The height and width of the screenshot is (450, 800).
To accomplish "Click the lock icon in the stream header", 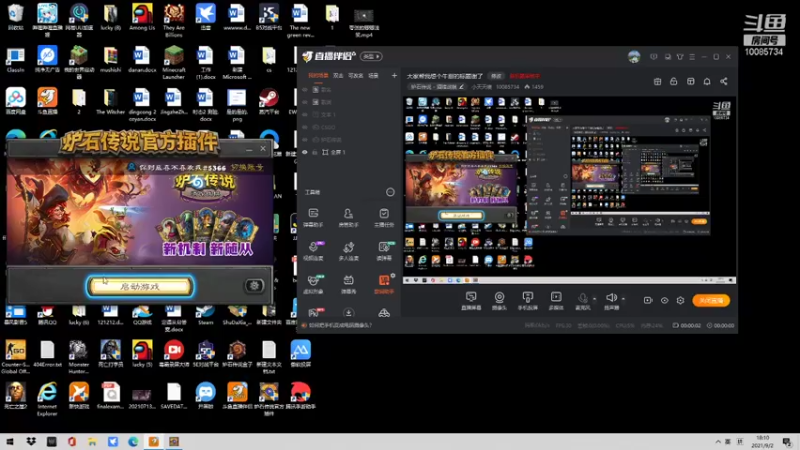I will pos(673,82).
